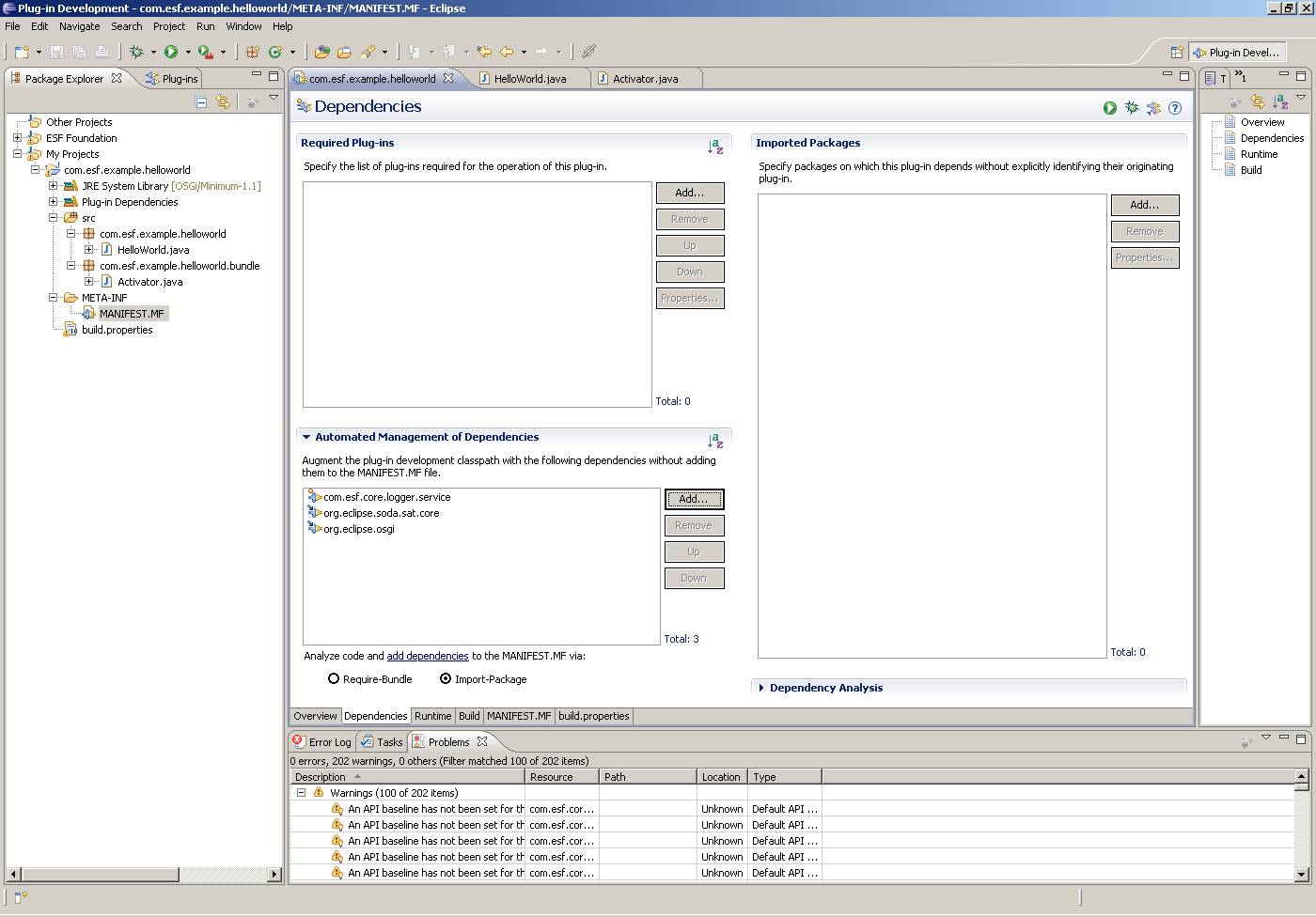The width and height of the screenshot is (1316, 917).
Task: Click Collapse All in Package Explorer
Action: click(201, 101)
